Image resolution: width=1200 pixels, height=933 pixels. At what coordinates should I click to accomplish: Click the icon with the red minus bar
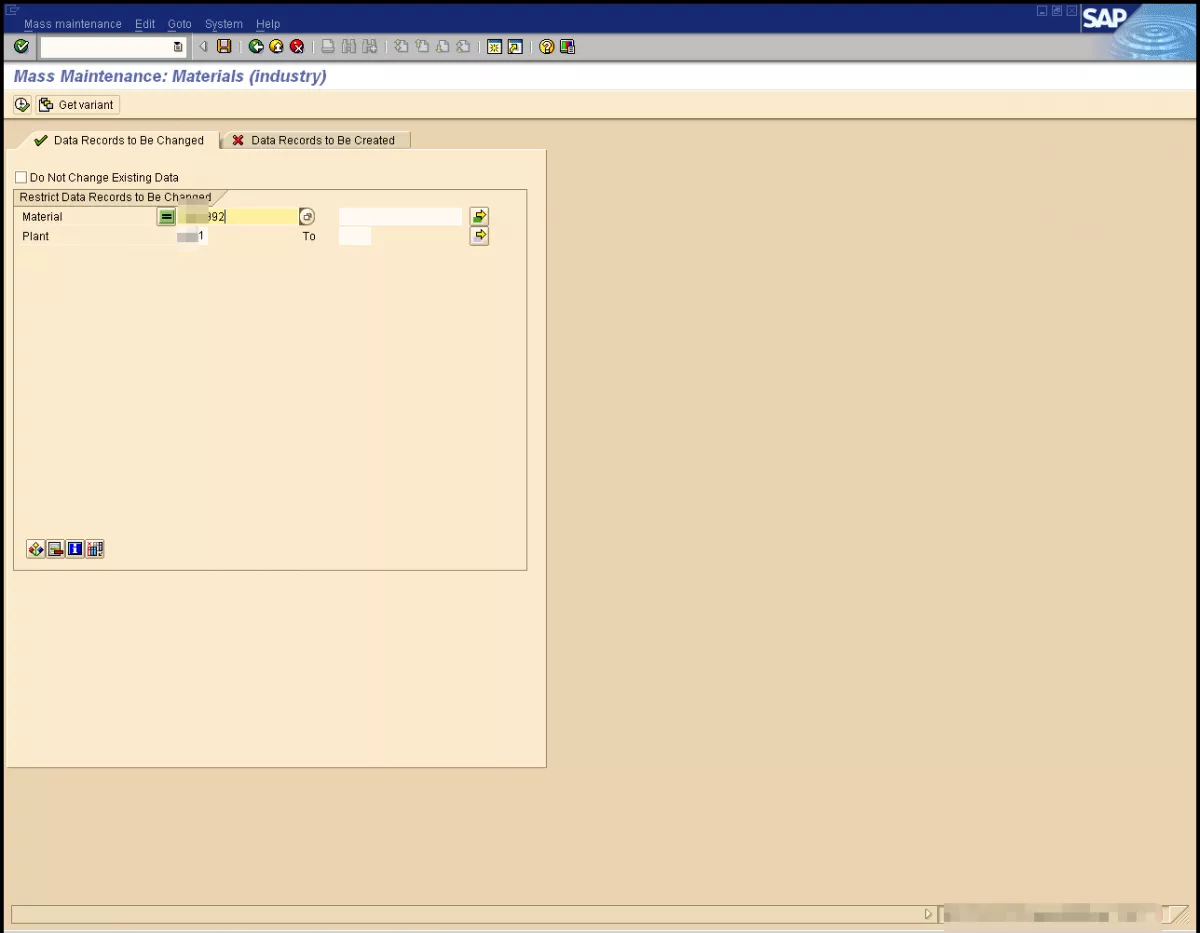click(56, 549)
